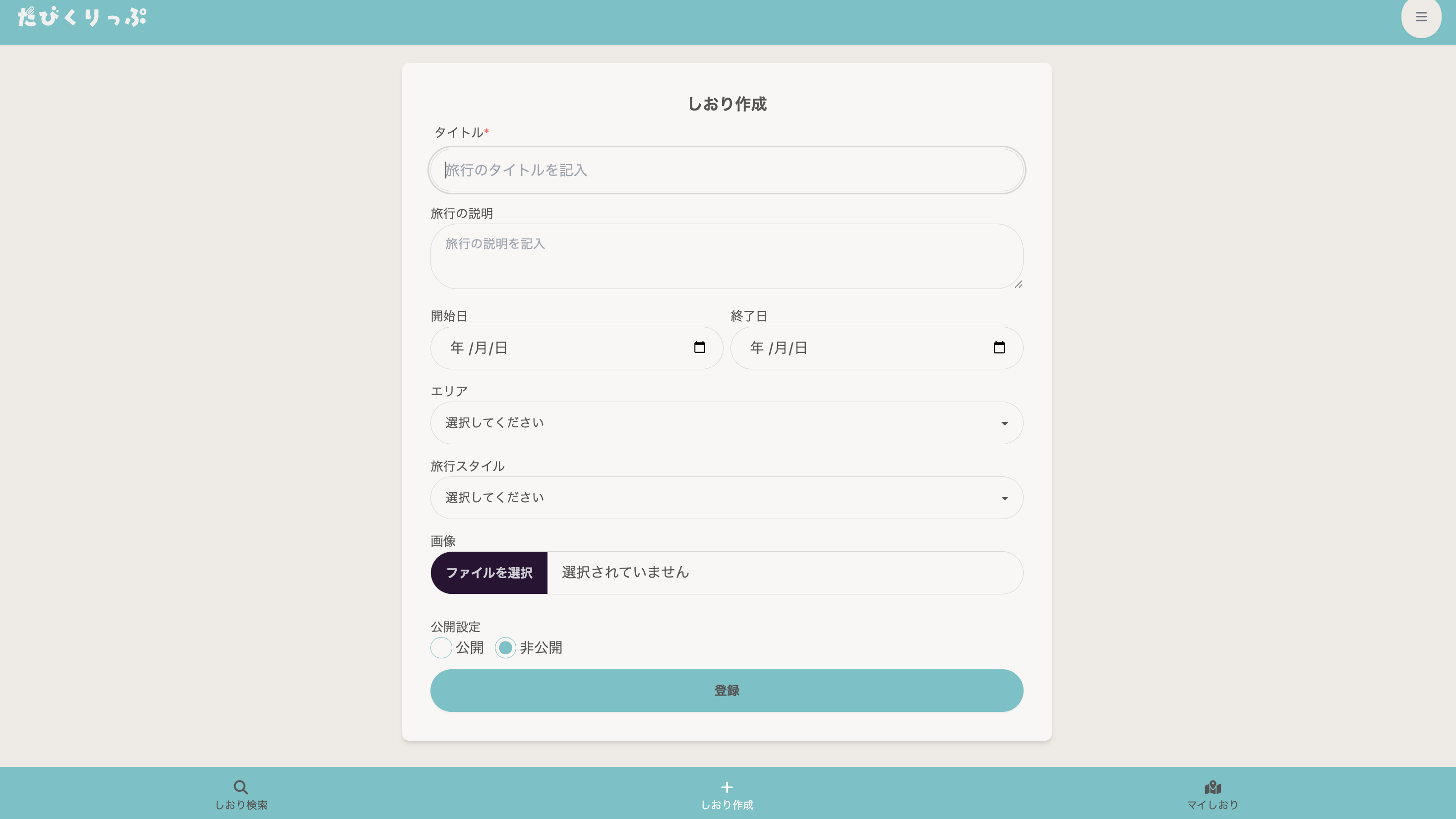The height and width of the screenshot is (819, 1456).
Task: Go to the しおり検索 tab label
Action: 241,804
